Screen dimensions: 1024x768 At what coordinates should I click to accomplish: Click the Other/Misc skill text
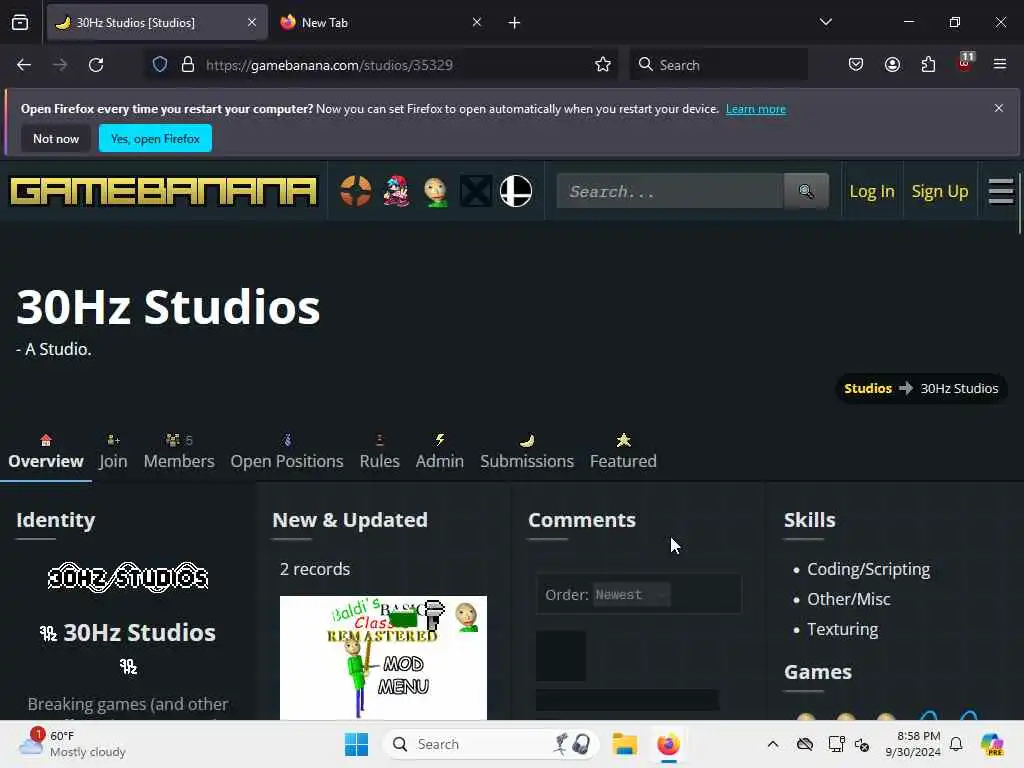(x=848, y=599)
